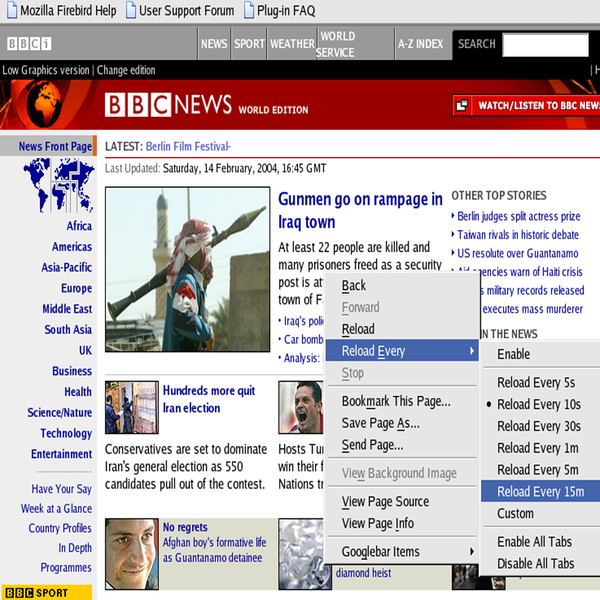600x600 pixels.
Task: Click the diamond heist thumbnail image
Action: (304, 554)
